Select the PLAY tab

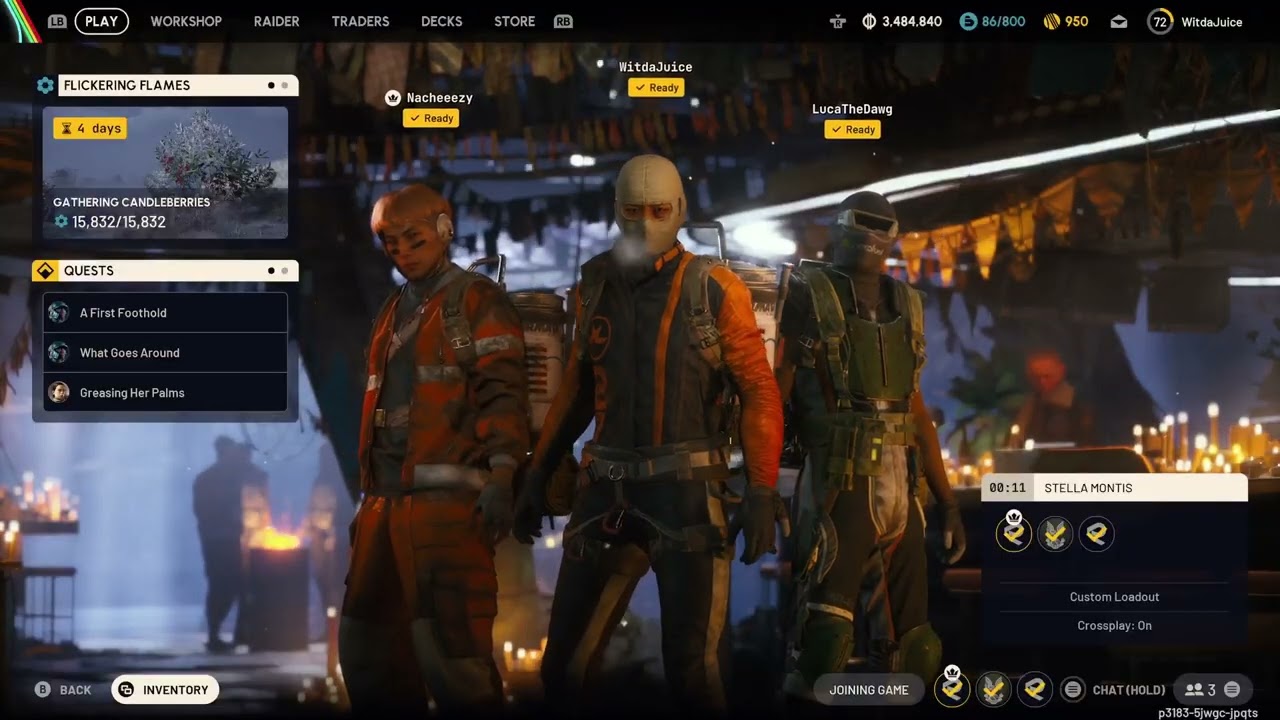101,21
